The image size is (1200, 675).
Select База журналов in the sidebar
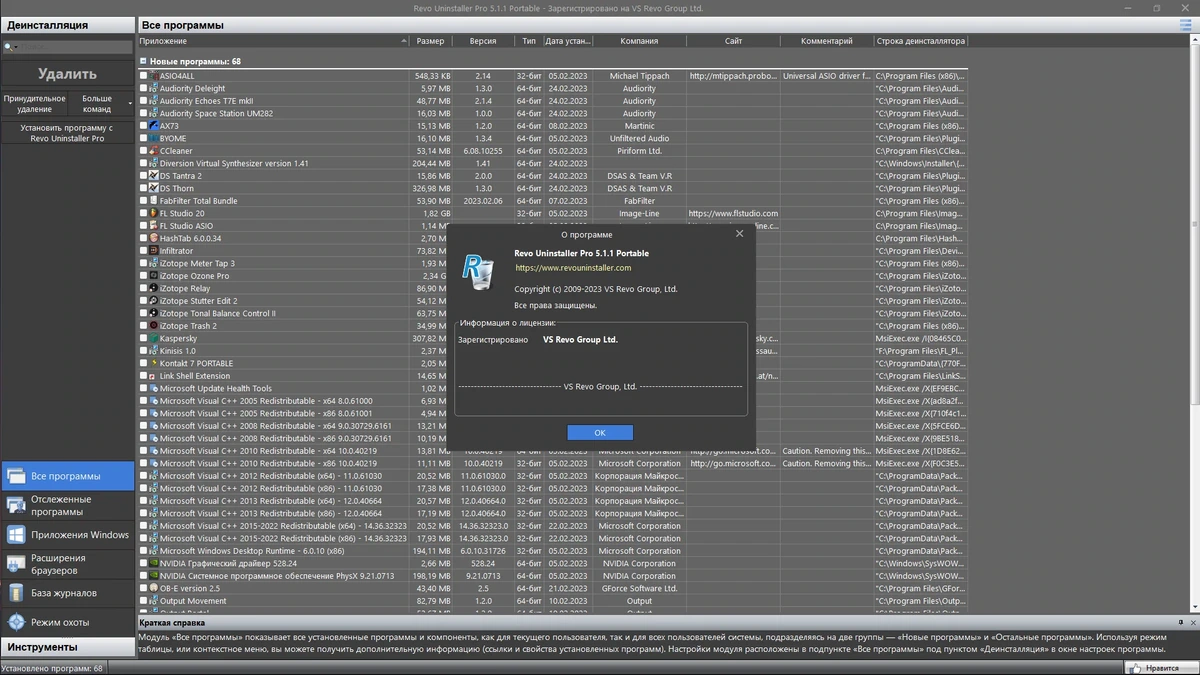(67, 593)
